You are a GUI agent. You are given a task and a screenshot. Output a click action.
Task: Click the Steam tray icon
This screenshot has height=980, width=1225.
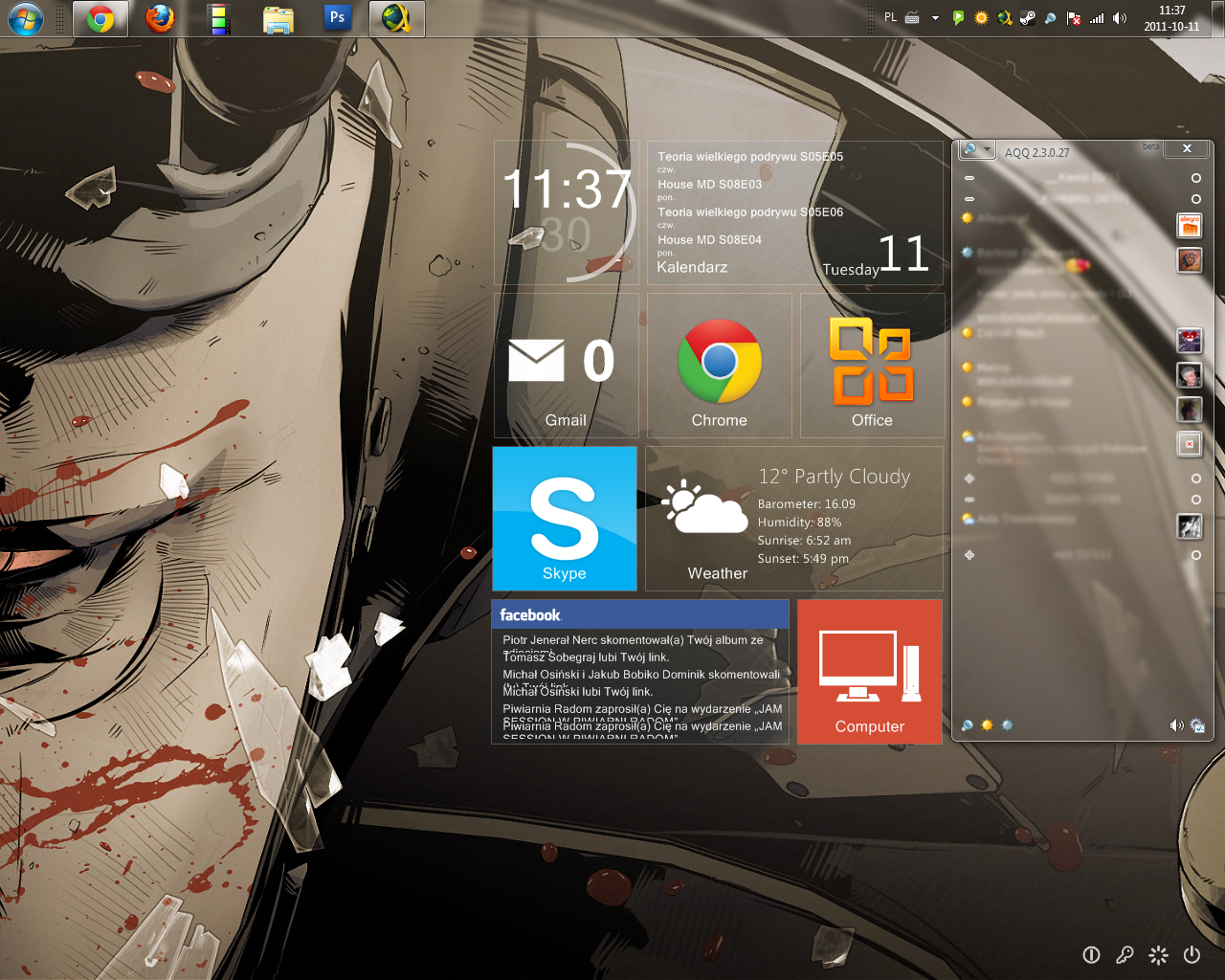click(x=1028, y=18)
